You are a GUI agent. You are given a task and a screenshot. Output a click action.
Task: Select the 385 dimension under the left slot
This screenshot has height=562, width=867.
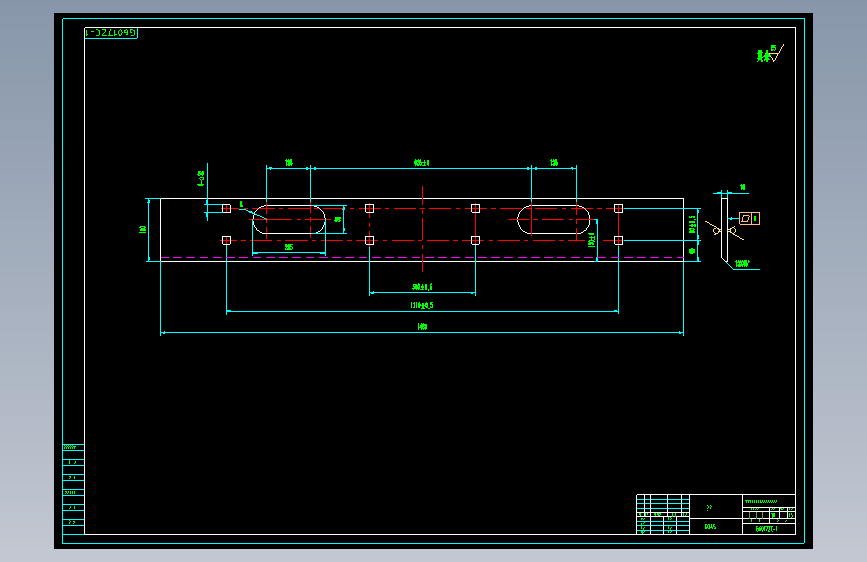[289, 247]
